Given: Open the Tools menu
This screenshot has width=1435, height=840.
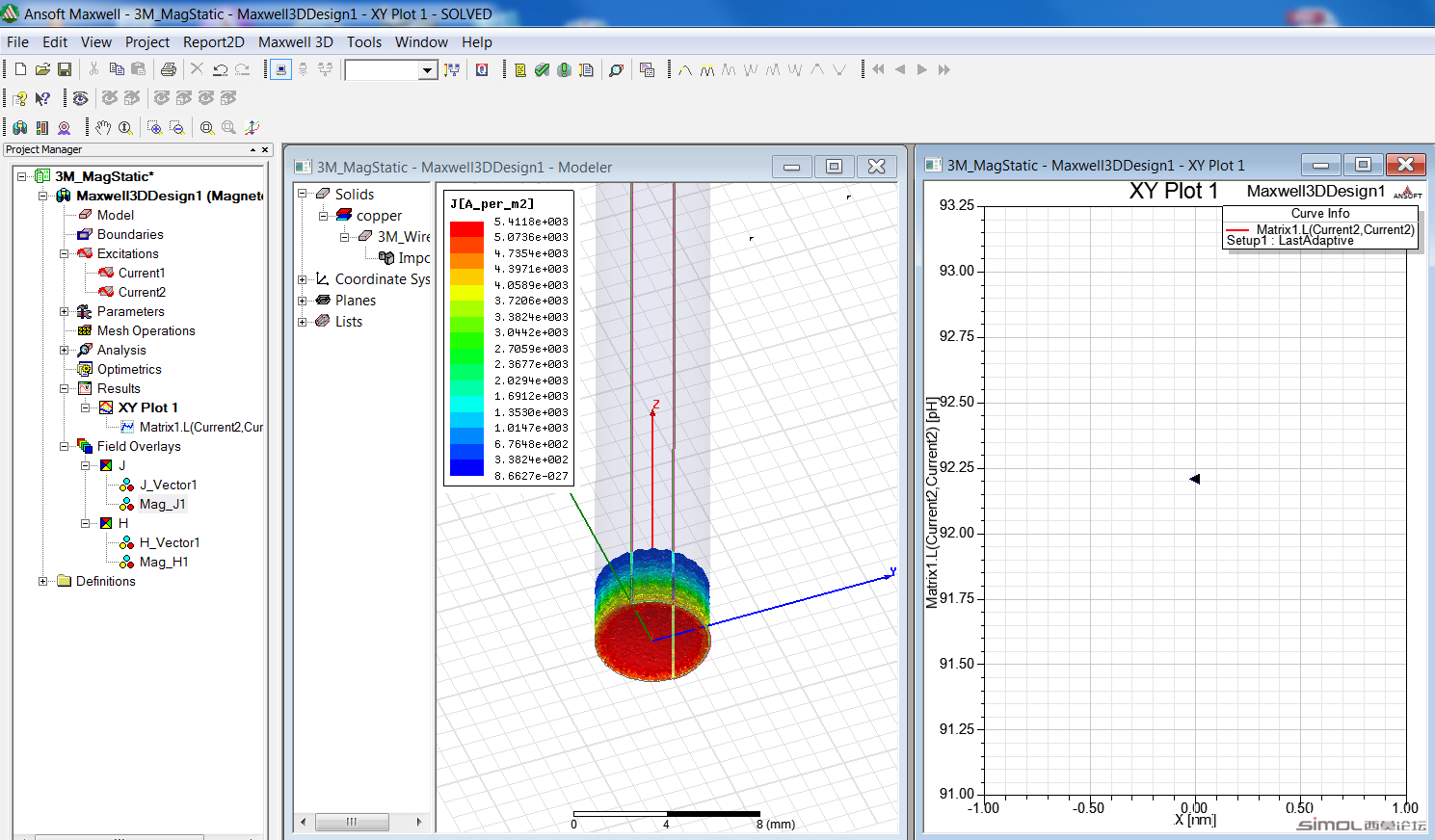Looking at the screenshot, I should tap(364, 42).
